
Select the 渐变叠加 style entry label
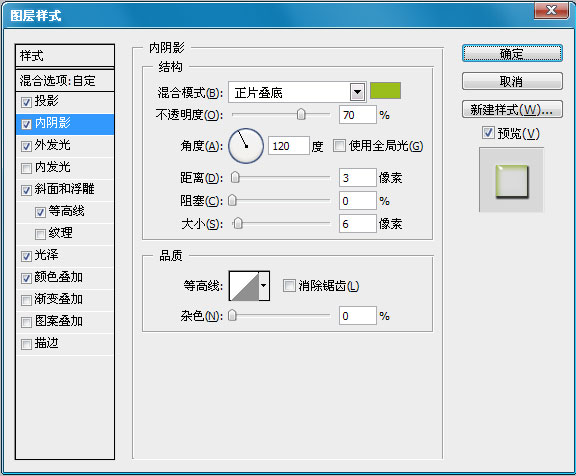tap(59, 299)
